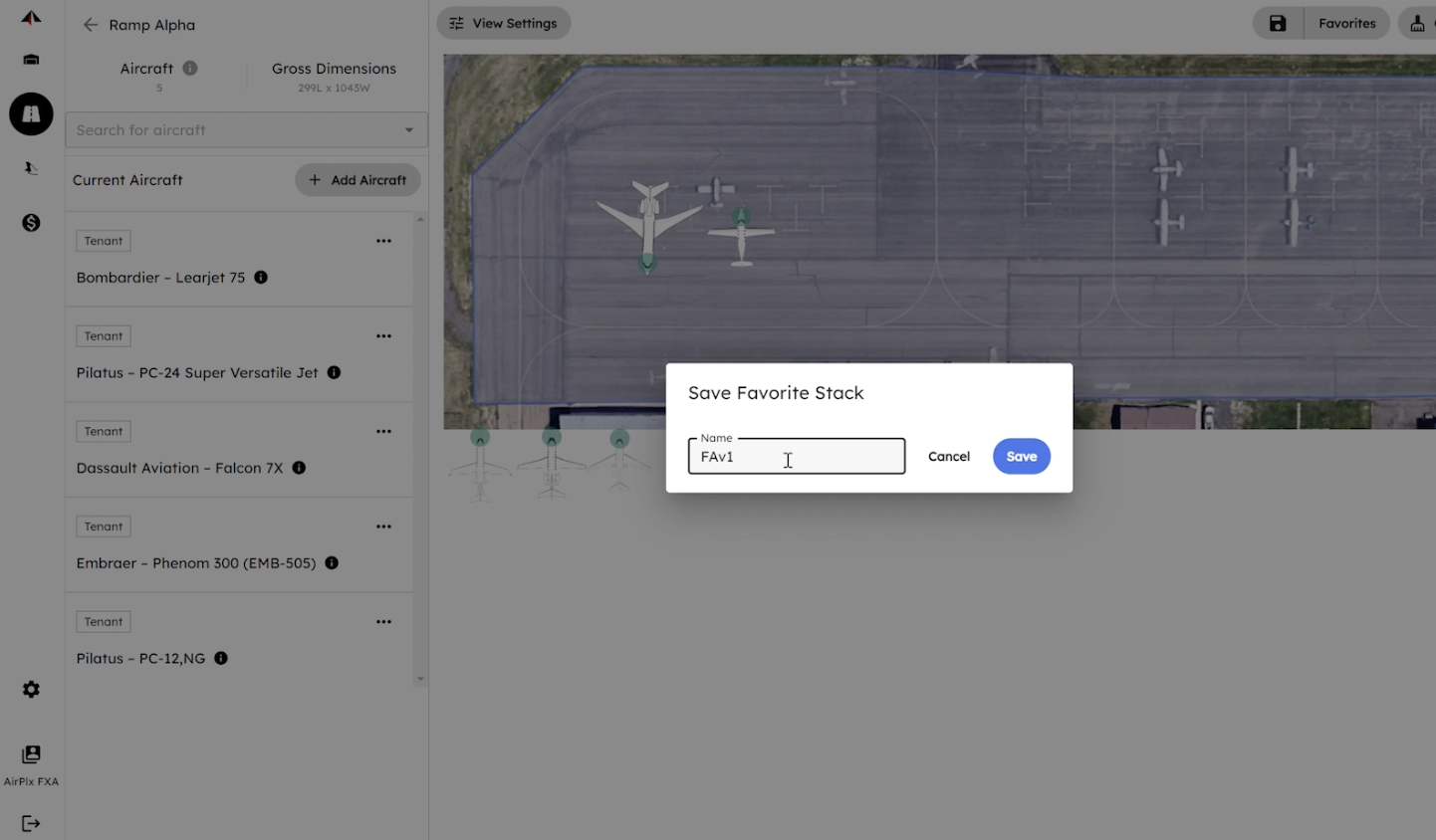1436x840 pixels.
Task: Click the Add Aircraft button
Action: (x=358, y=180)
